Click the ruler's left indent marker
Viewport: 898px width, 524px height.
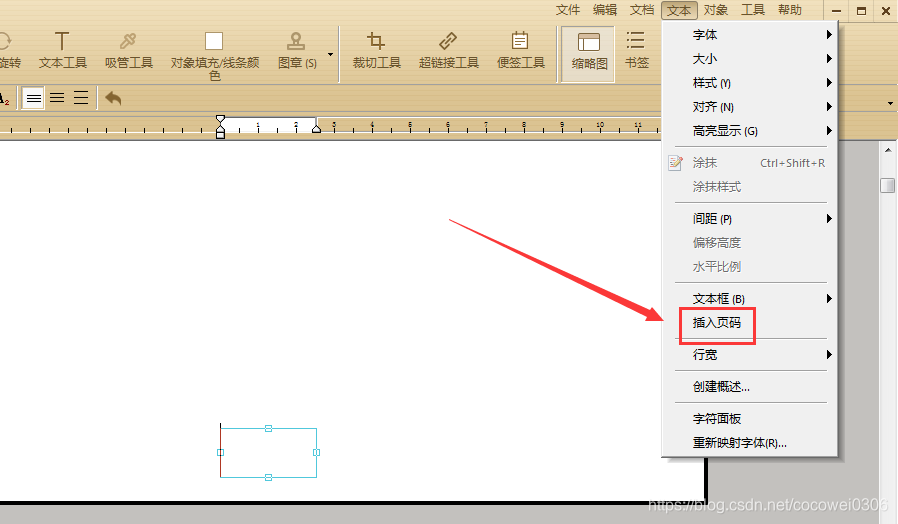coord(220,127)
